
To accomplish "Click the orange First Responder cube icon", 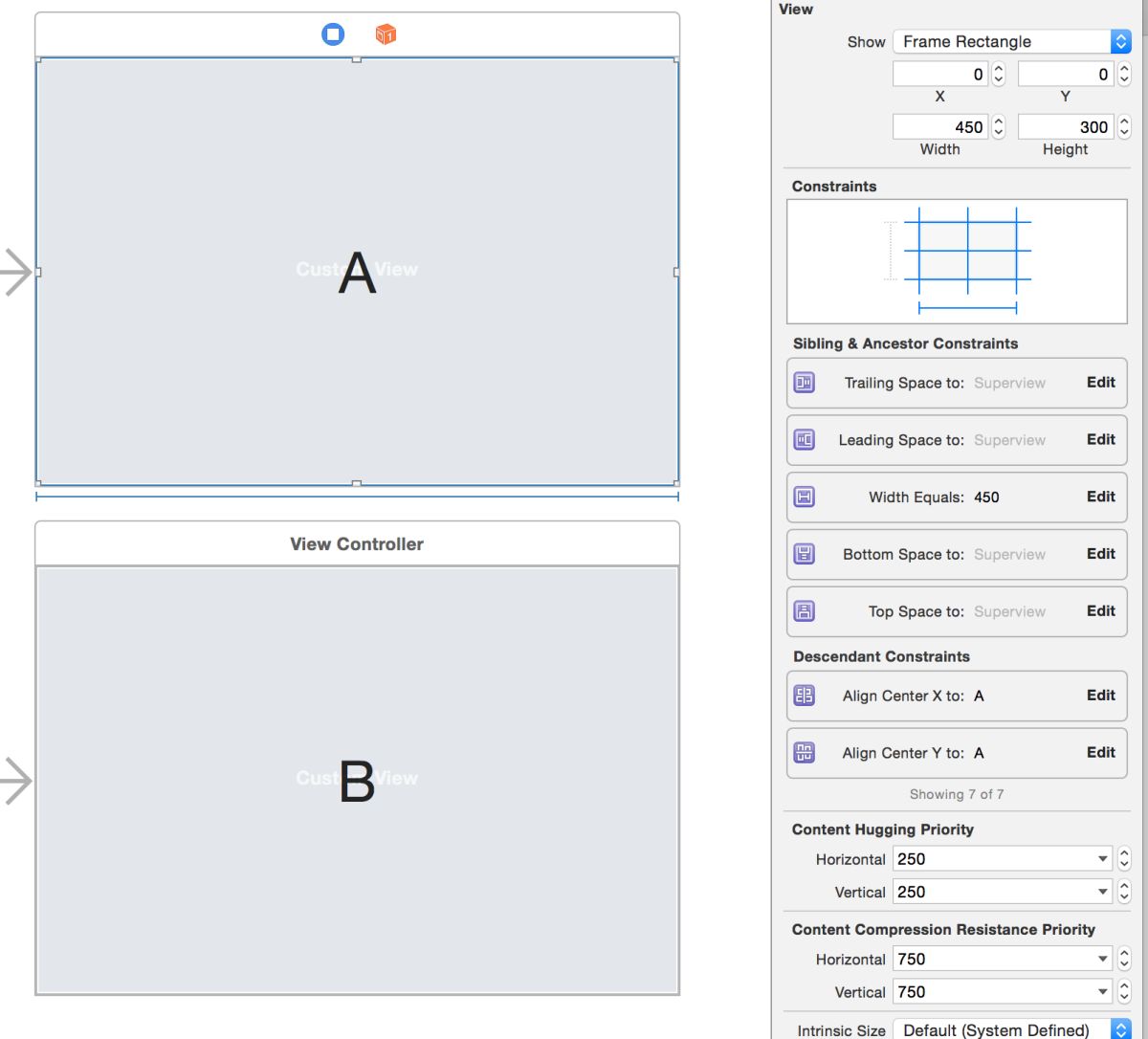I will click(x=386, y=34).
